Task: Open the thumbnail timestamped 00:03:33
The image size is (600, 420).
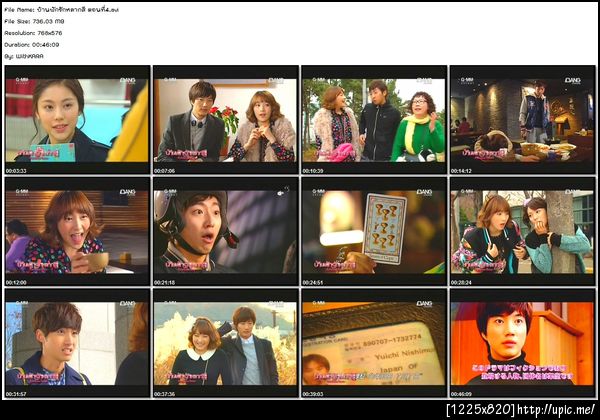Action: coord(77,120)
